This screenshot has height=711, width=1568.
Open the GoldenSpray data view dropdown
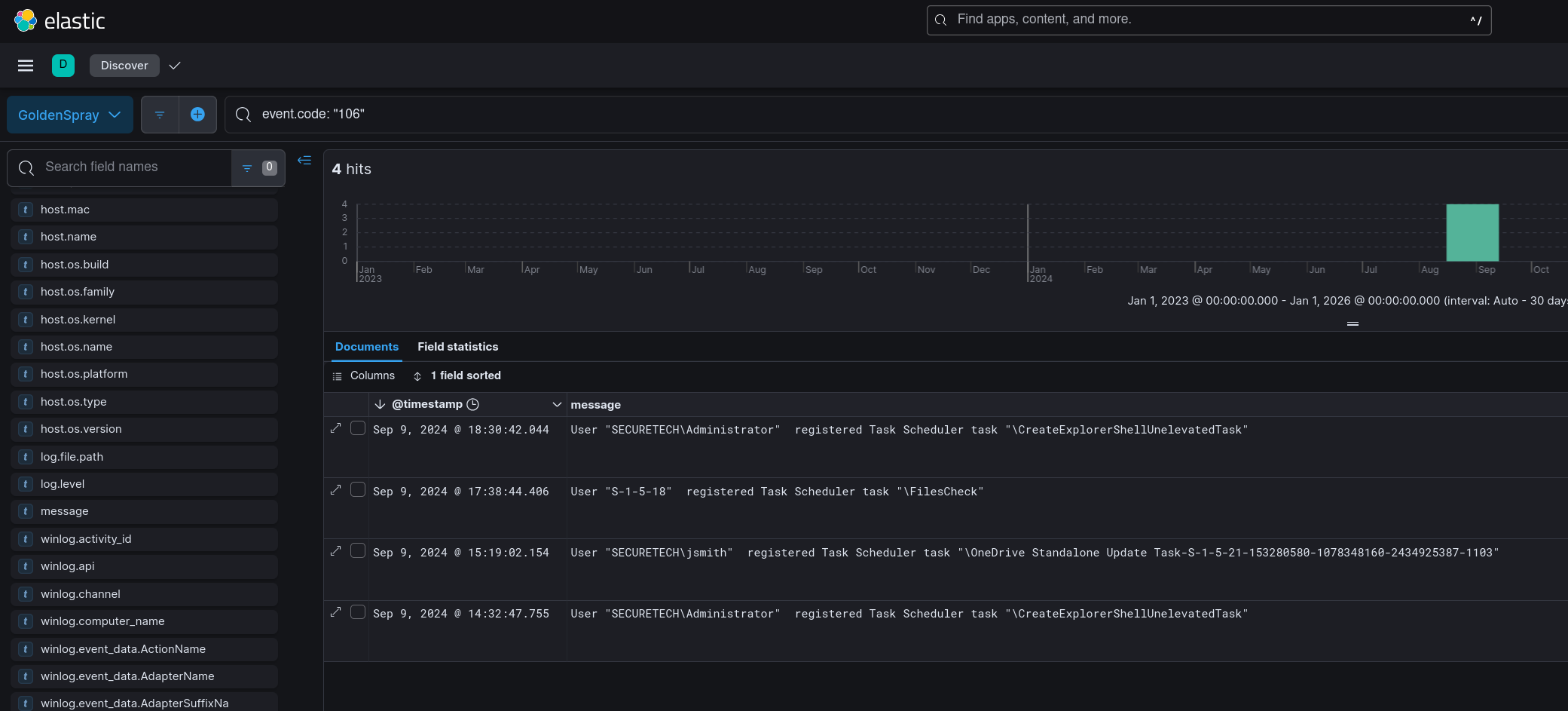(69, 115)
